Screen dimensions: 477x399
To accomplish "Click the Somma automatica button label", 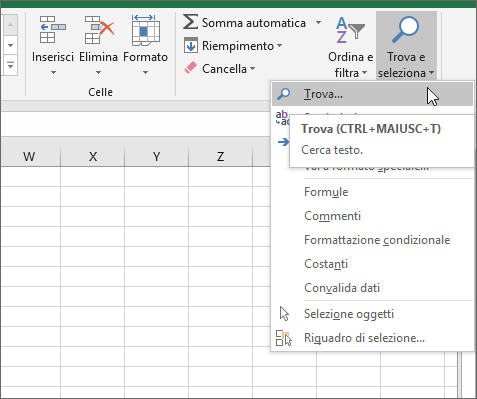I will coord(254,23).
